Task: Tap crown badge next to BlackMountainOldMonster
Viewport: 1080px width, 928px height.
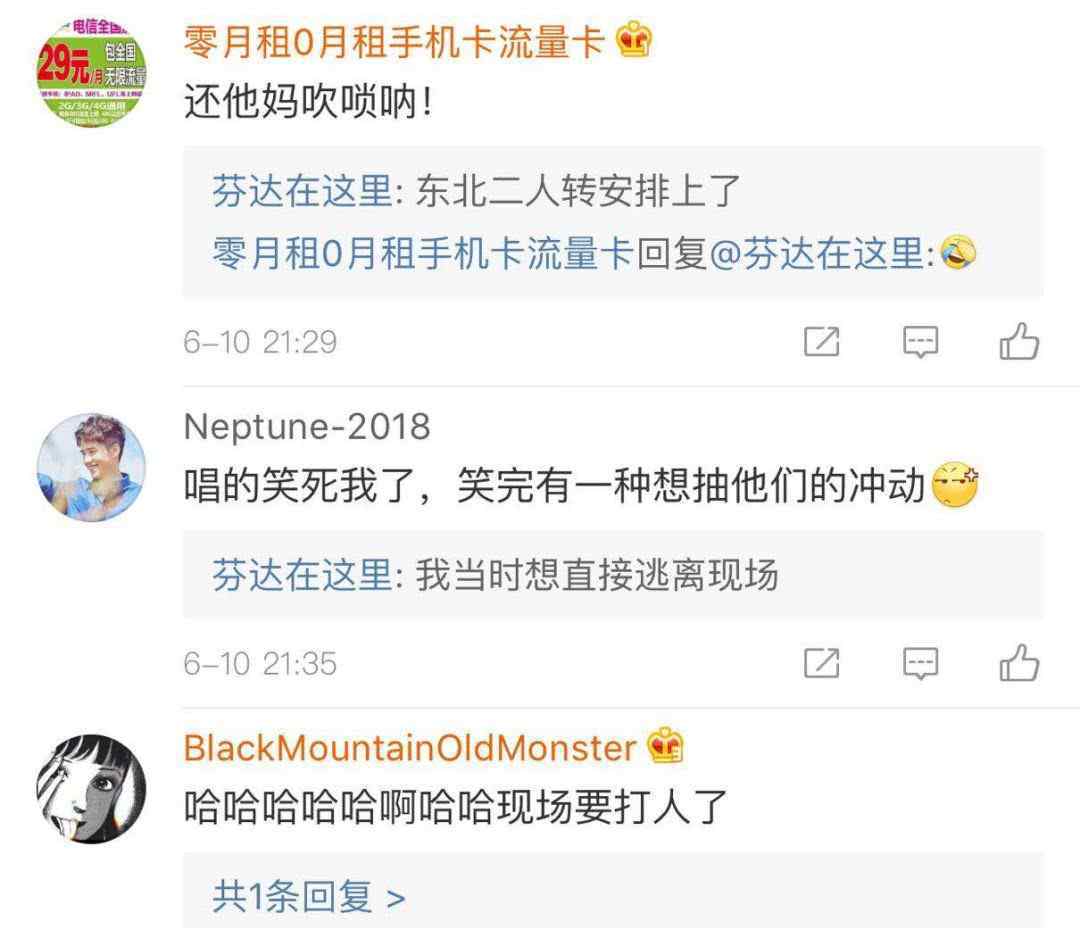Action: click(x=665, y=746)
